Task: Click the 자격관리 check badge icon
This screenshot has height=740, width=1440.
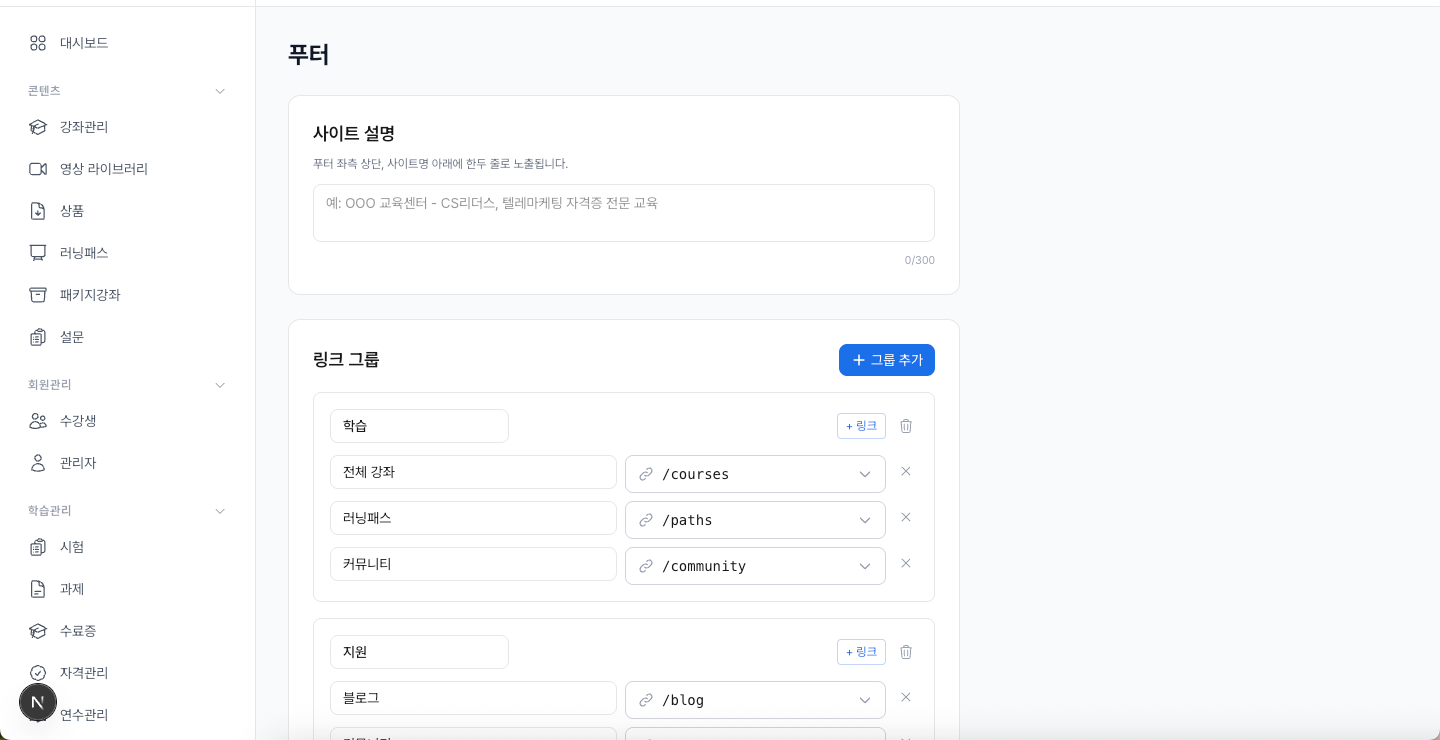Action: tap(38, 673)
